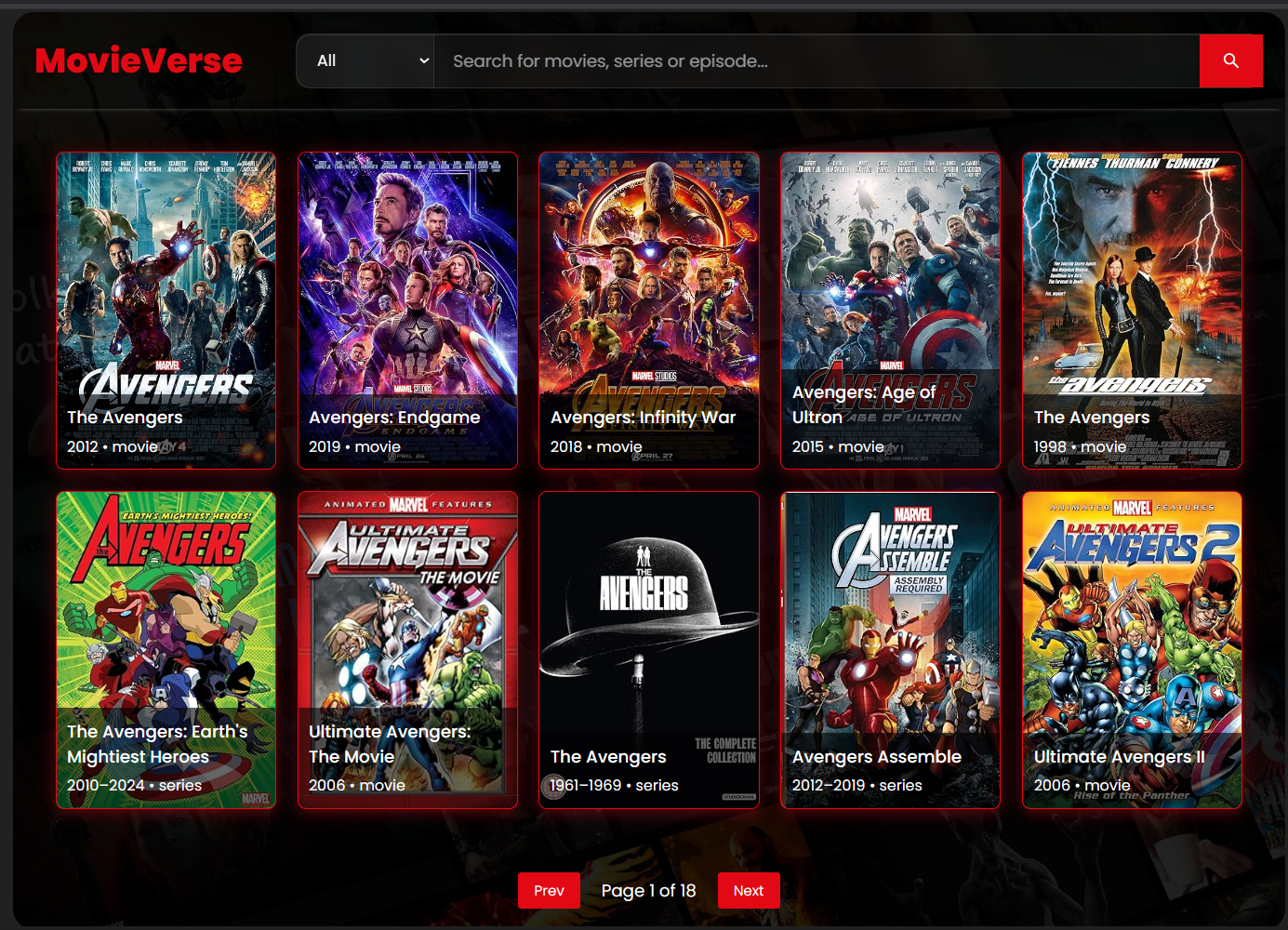Go to MovieVerse home via logo
Viewport: 1288px width, 930px height.
139,61
